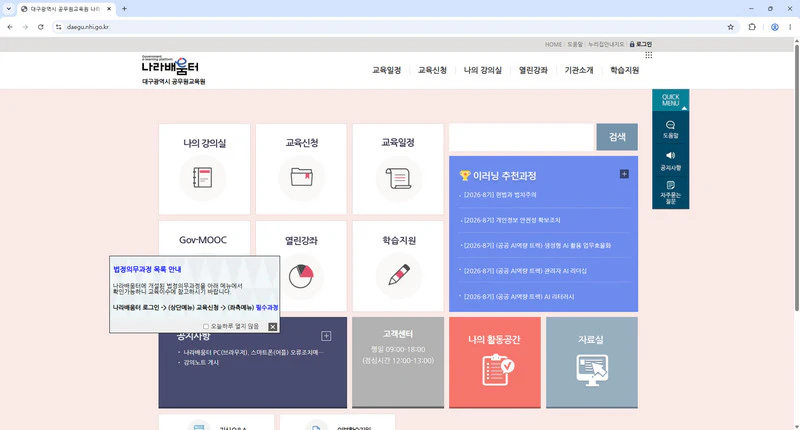This screenshot has width=800, height=430.
Task: Click the course search input field
Action: click(521, 137)
